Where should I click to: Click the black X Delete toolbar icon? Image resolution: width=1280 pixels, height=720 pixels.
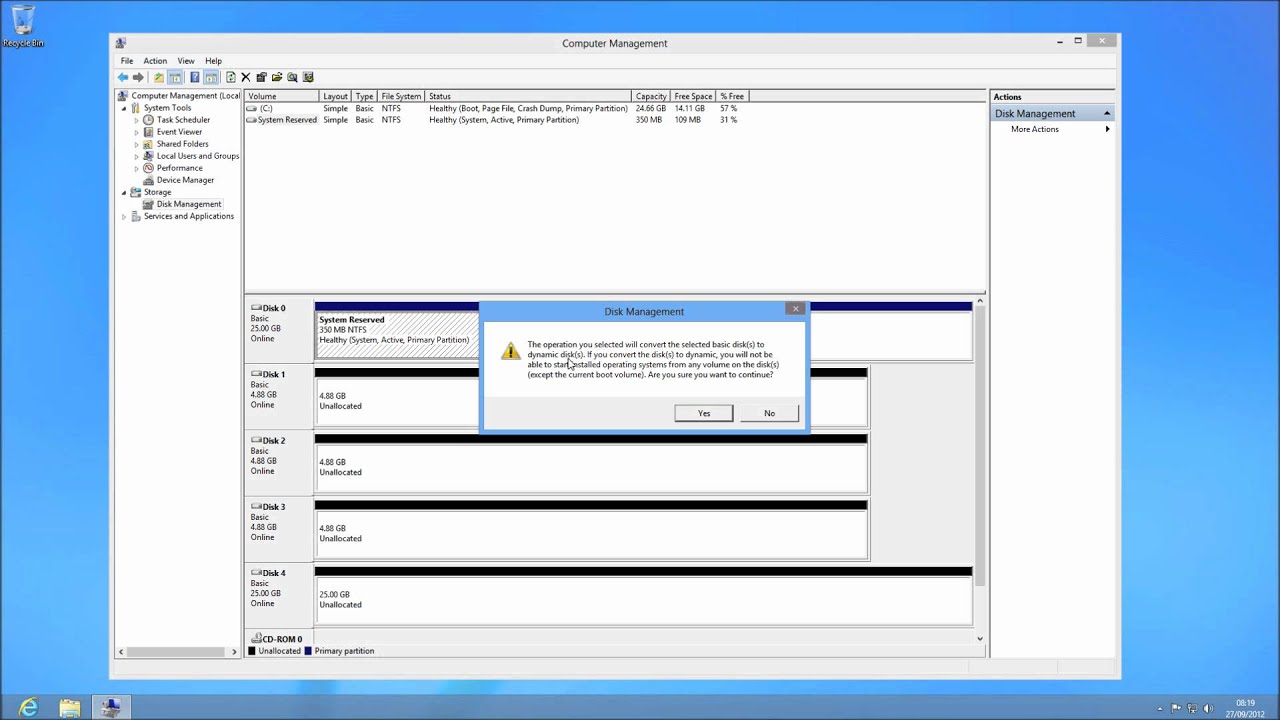(x=246, y=77)
